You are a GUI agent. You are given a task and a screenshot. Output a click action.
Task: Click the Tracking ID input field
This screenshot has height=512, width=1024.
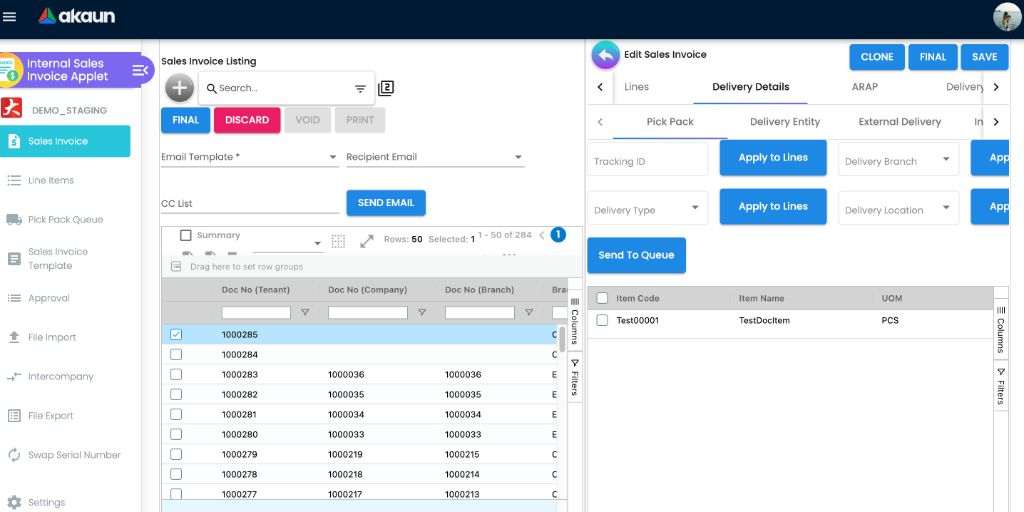point(648,159)
